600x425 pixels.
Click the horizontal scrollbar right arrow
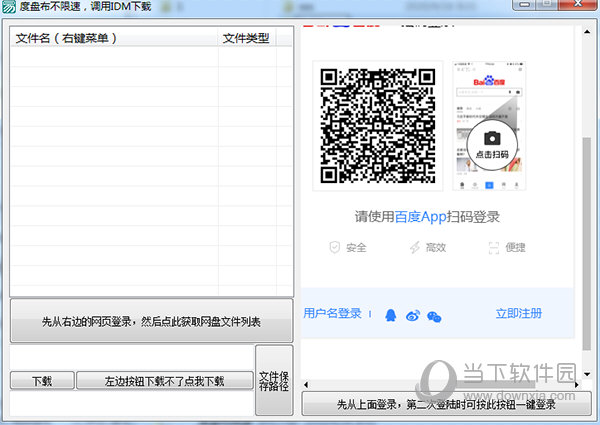click(576, 385)
